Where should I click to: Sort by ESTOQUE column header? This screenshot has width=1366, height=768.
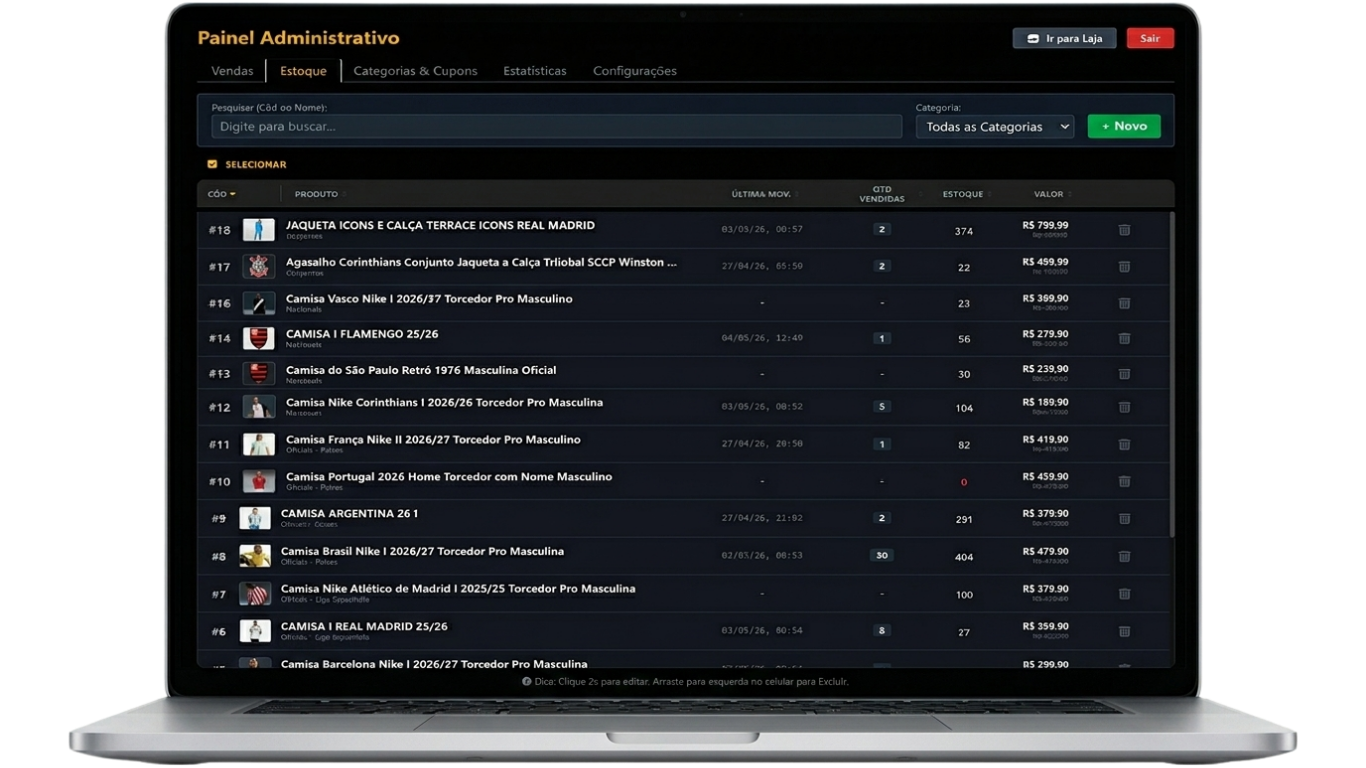pos(963,194)
